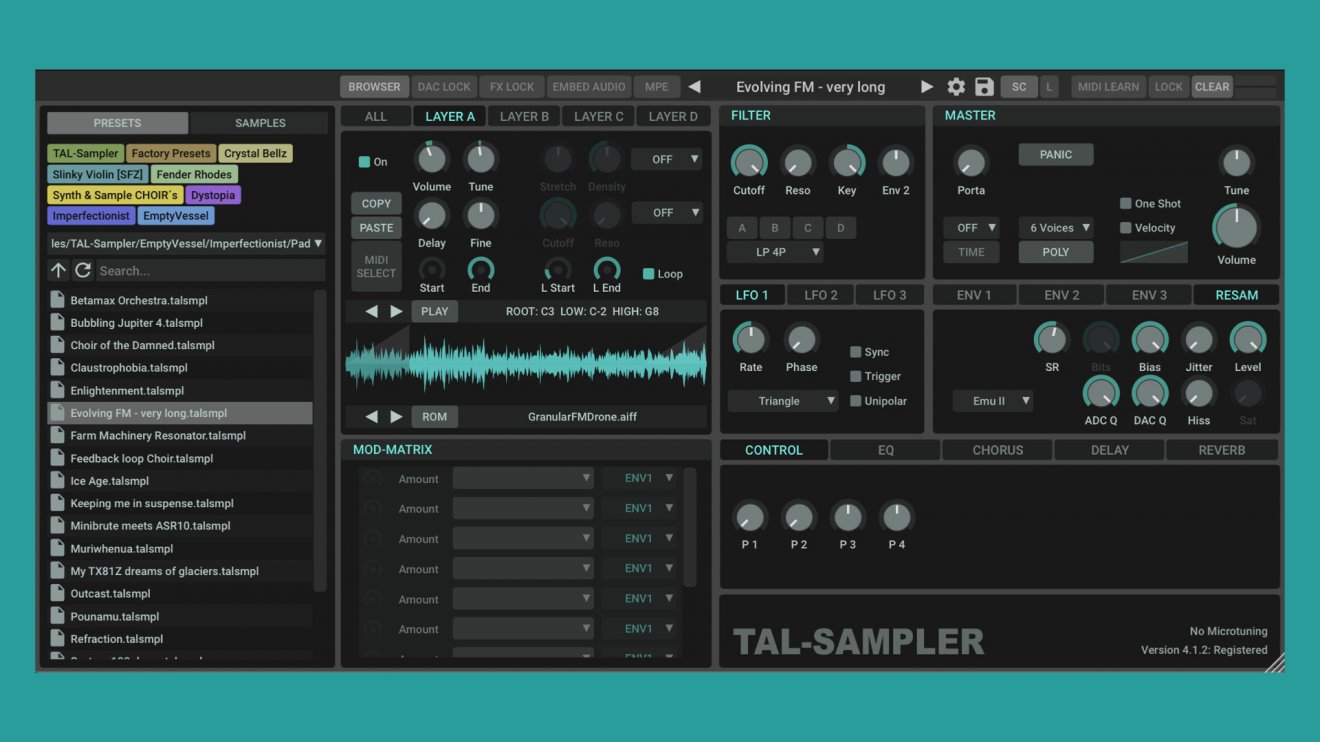Screen dimensions: 1320x742
Task: Click the LFO 1 Phase knob
Action: click(801, 339)
